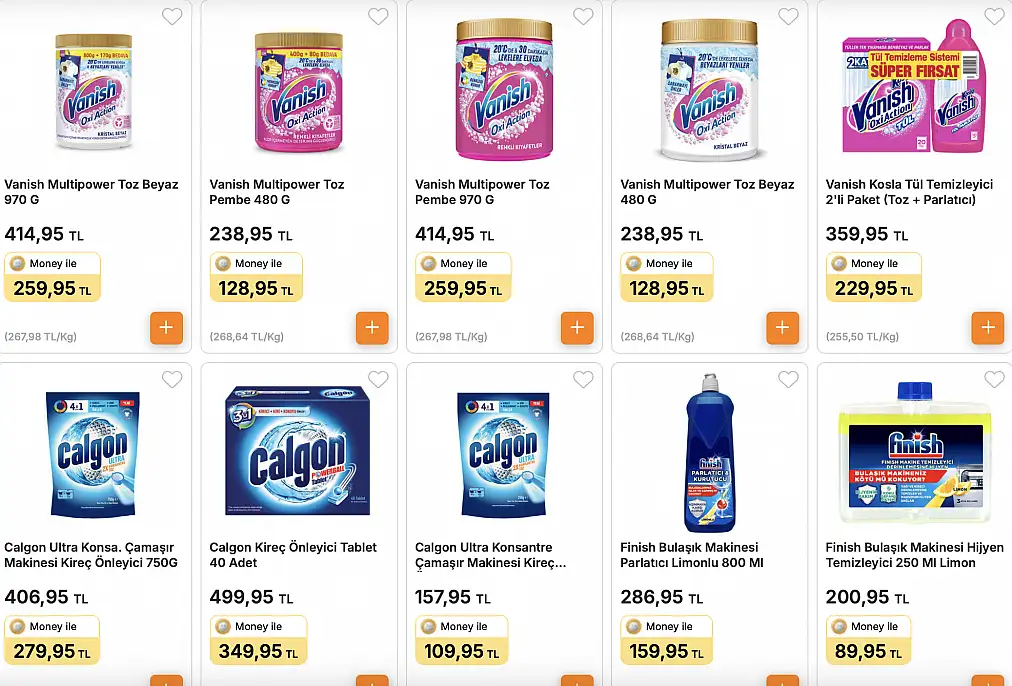This screenshot has width=1012, height=686.
Task: Open Vanish Kosla Tül Temizleyici product title
Action: coord(909,192)
